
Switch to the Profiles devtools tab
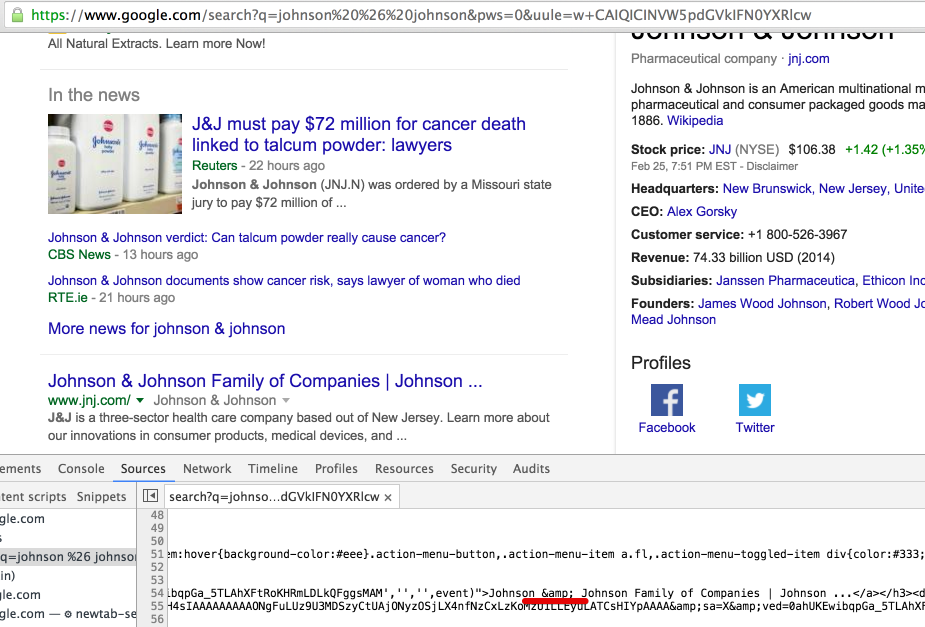click(336, 468)
